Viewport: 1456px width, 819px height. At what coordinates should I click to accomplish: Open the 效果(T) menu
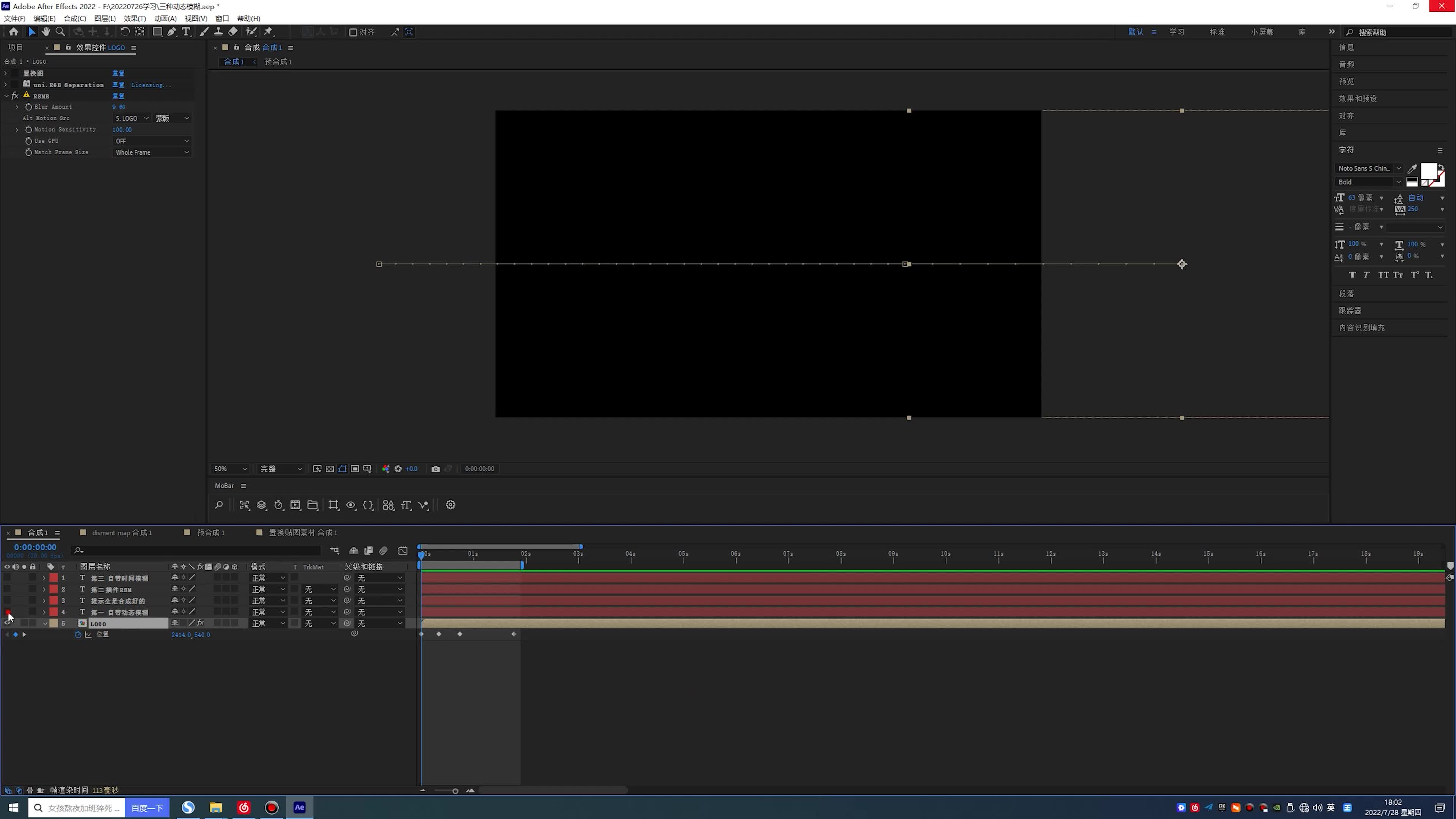coord(135,19)
